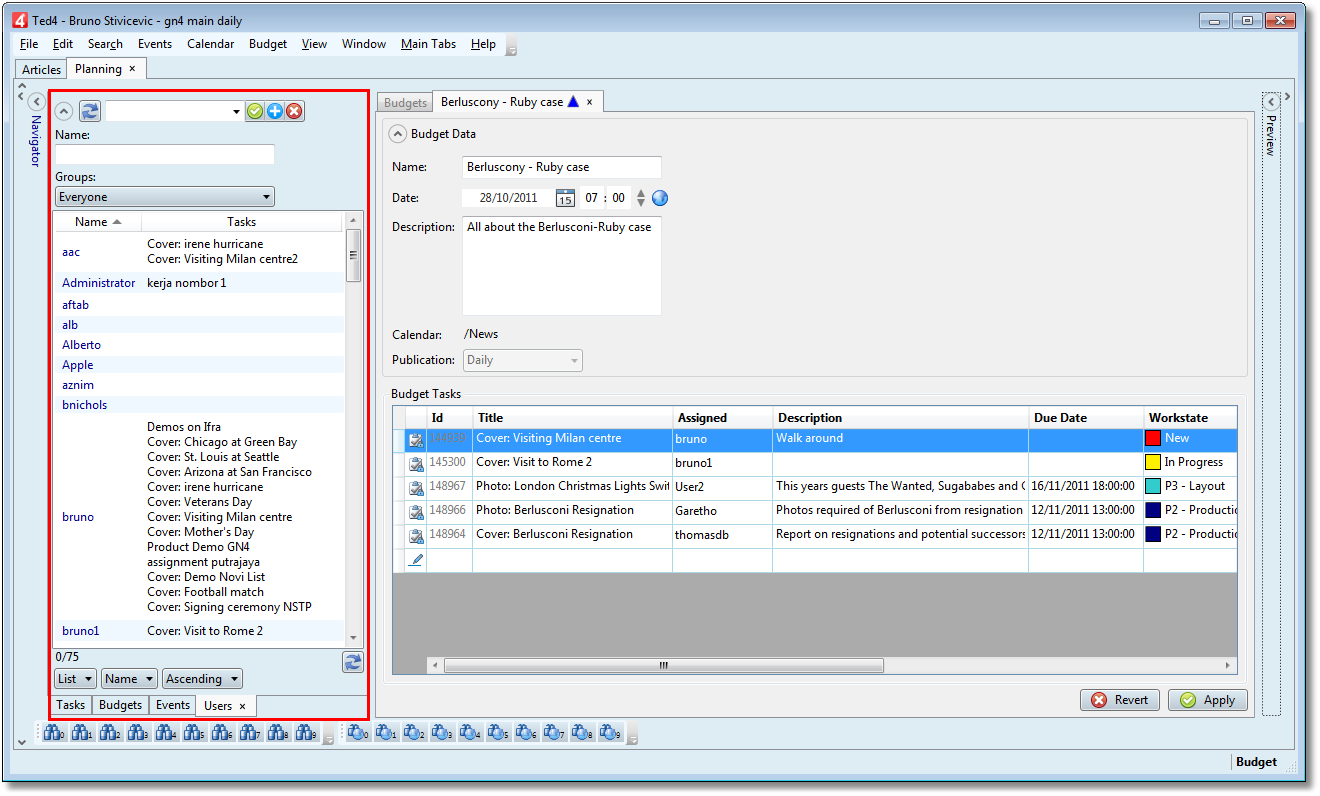Click the yellow In Progress workstate swatch
The image size is (1320, 796).
[1153, 462]
